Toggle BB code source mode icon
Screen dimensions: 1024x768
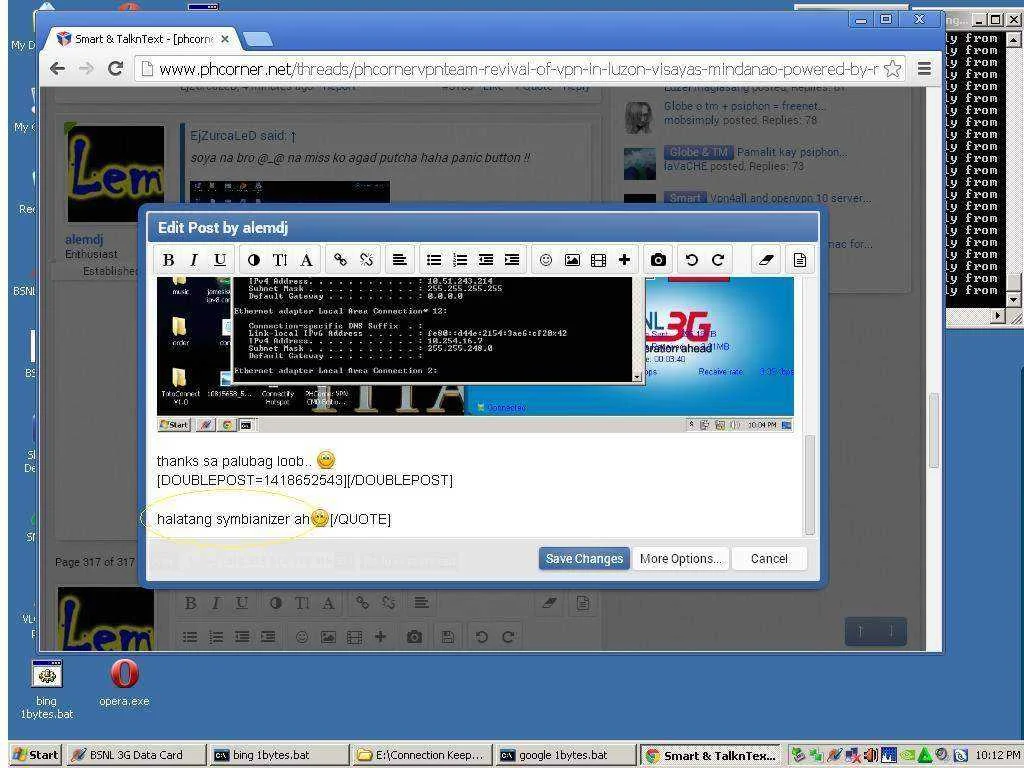pyautogui.click(x=799, y=260)
